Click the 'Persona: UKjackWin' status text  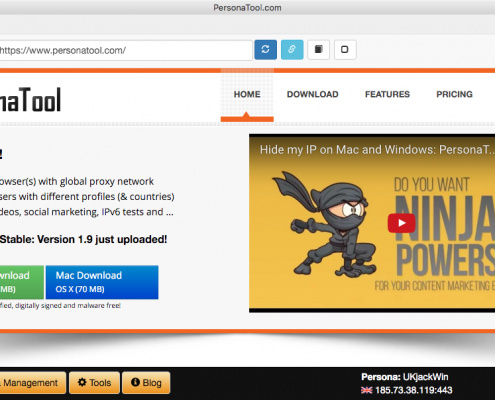point(405,377)
